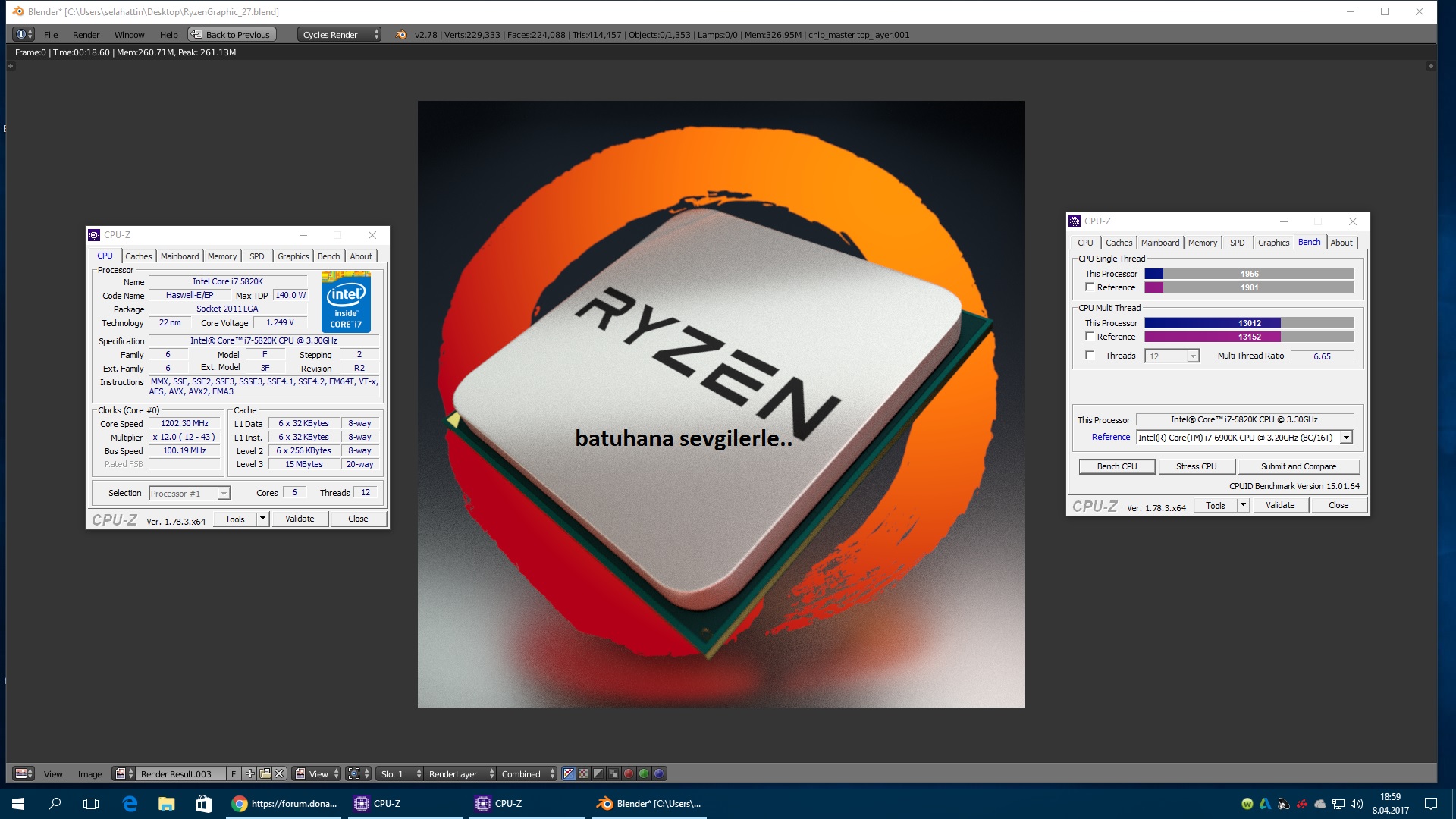Expand Tools dropdown arrow in left CPU-Z
1456x819 pixels.
click(x=263, y=519)
